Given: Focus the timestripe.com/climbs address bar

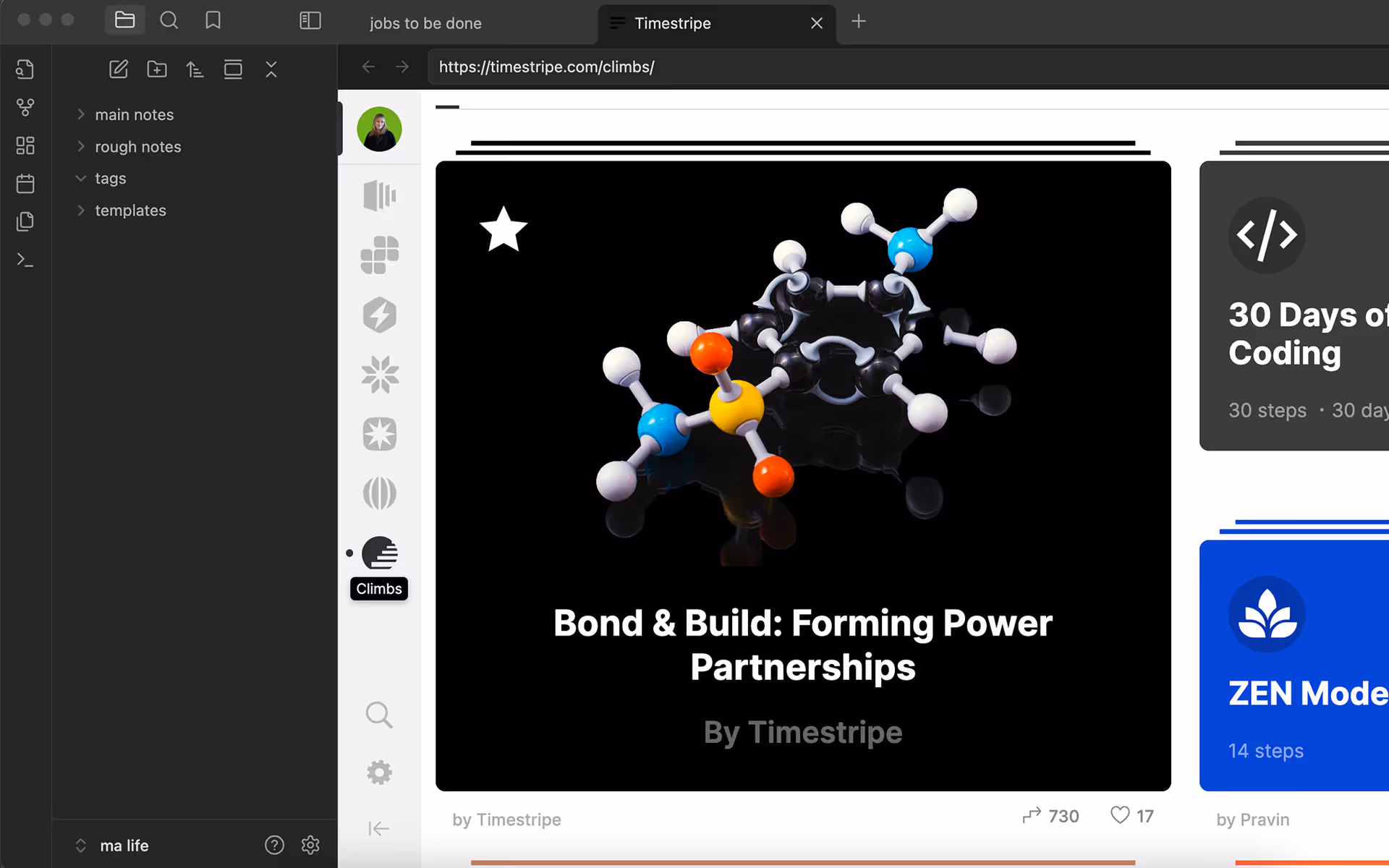Looking at the screenshot, I should pos(908,67).
